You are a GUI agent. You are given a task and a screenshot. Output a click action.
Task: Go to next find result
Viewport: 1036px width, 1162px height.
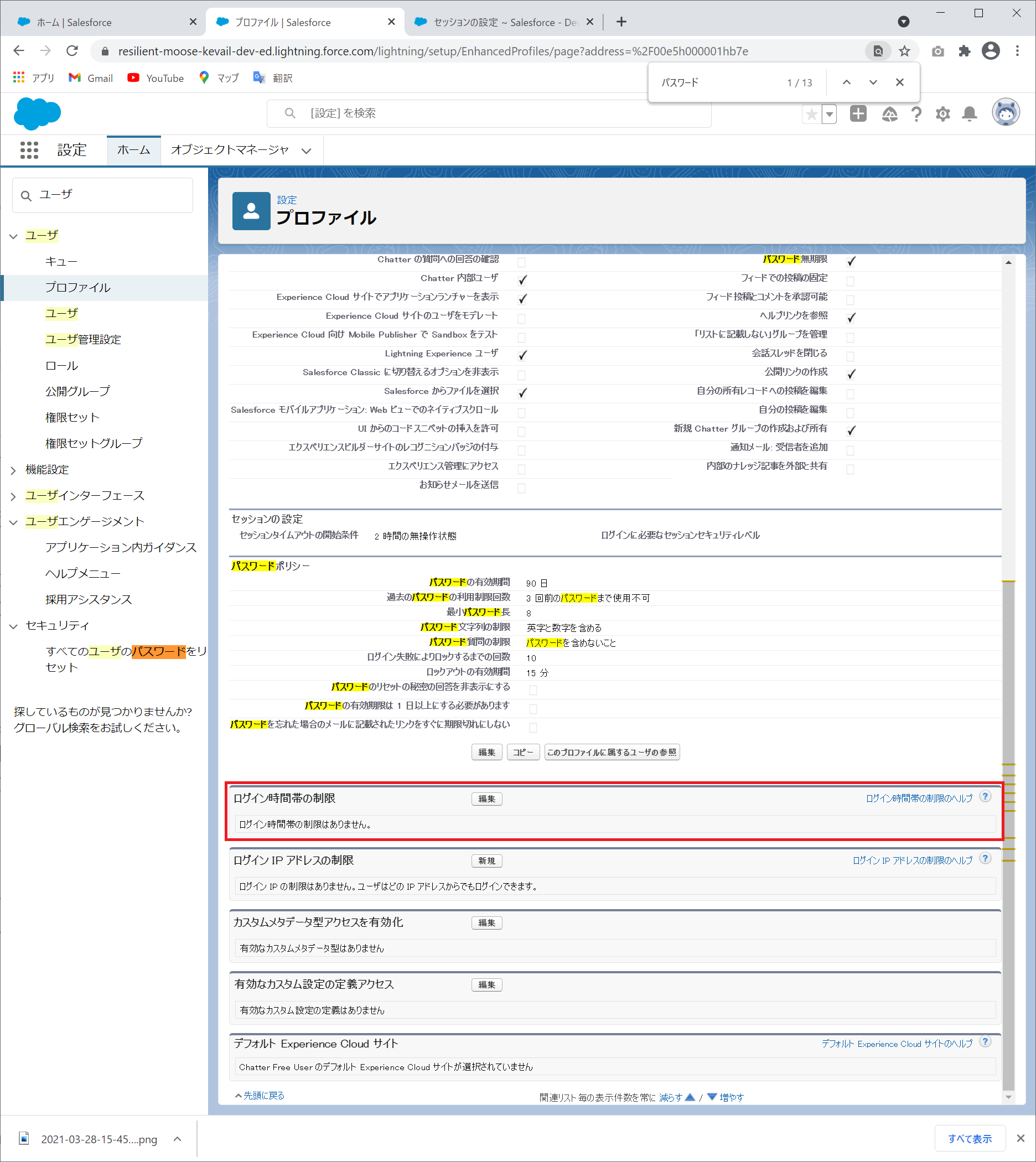(873, 82)
